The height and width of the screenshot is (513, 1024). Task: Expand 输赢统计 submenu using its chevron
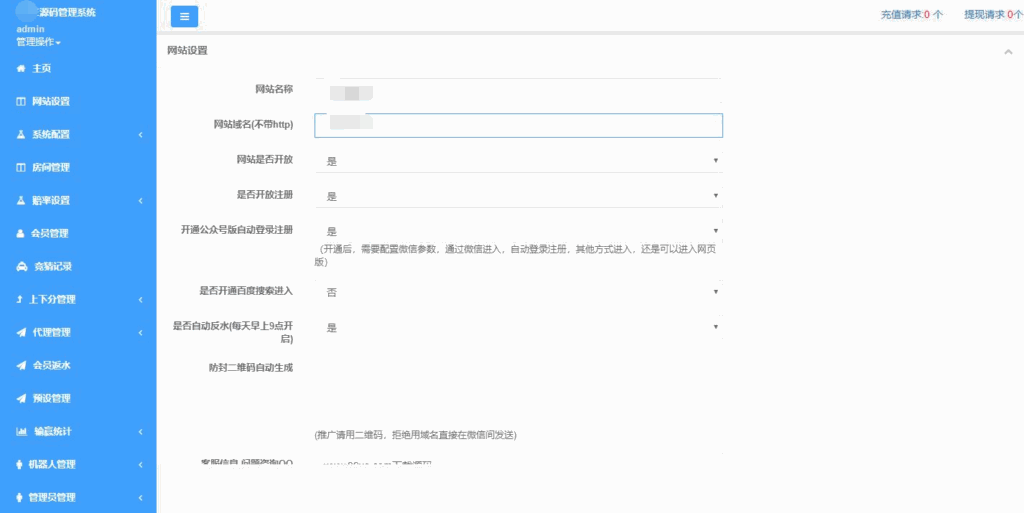(140, 431)
